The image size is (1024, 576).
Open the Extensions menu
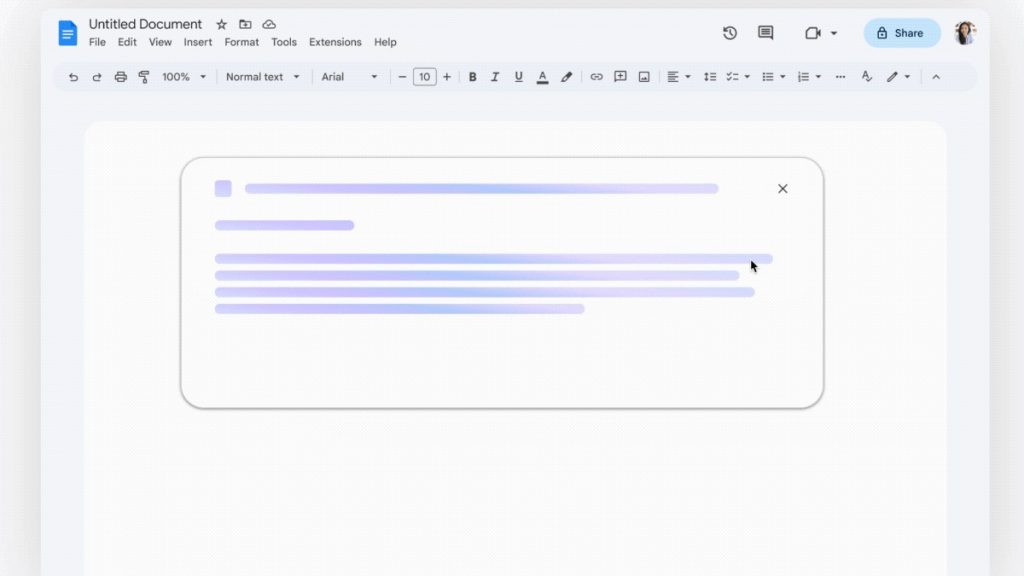[335, 42]
